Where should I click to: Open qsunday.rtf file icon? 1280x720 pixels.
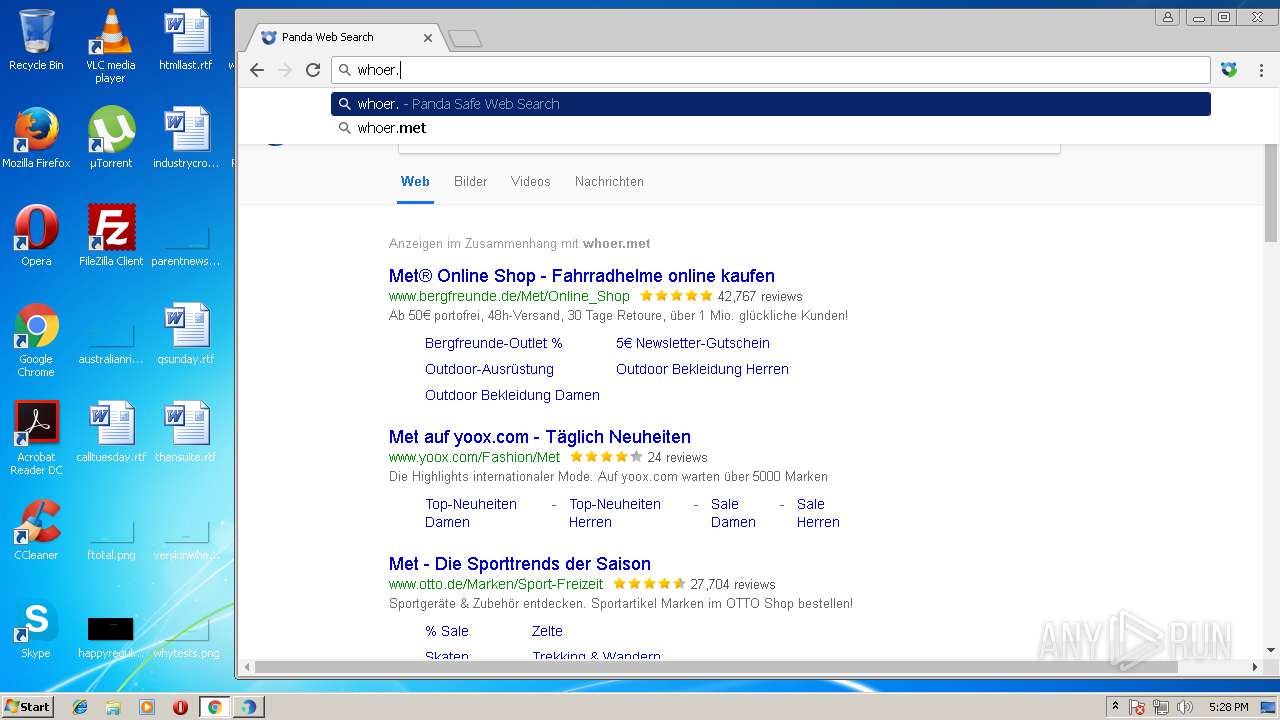coord(186,334)
